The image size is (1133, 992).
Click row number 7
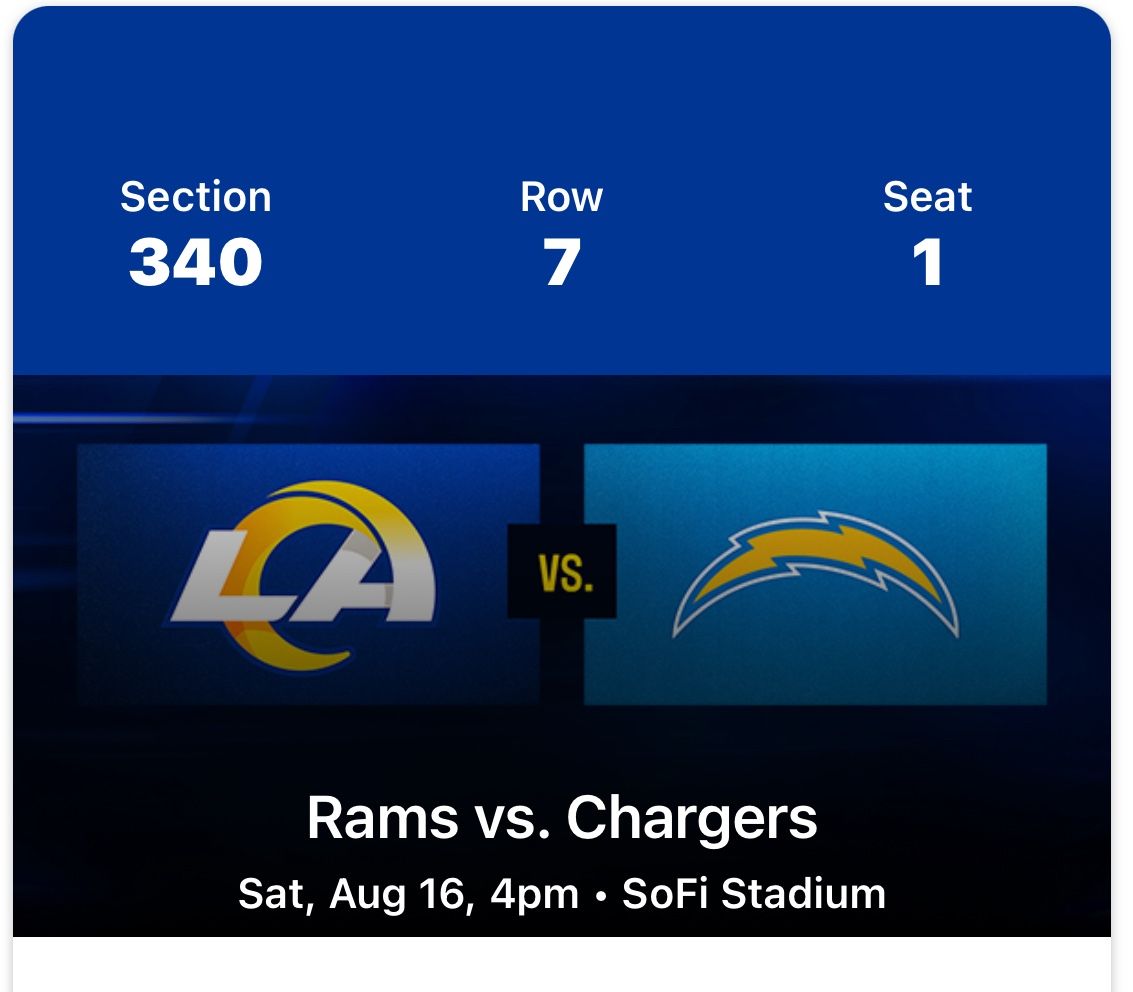pyautogui.click(x=562, y=262)
